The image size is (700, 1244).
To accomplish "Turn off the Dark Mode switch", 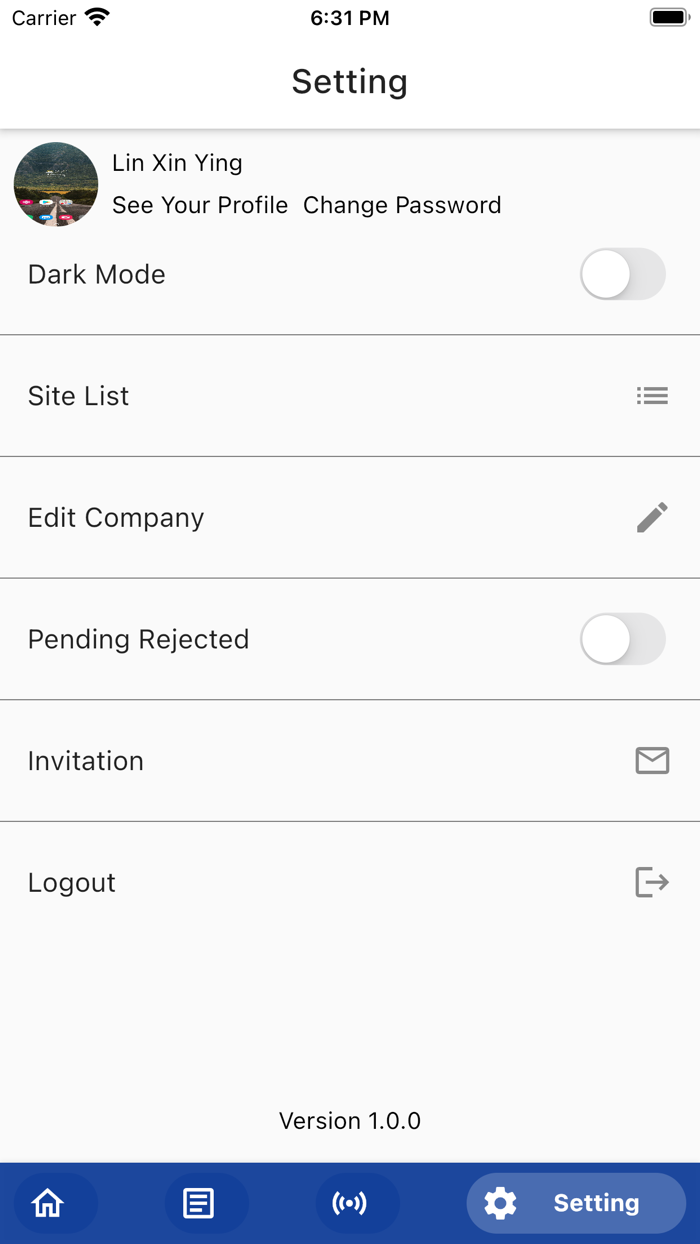I will [622, 274].
